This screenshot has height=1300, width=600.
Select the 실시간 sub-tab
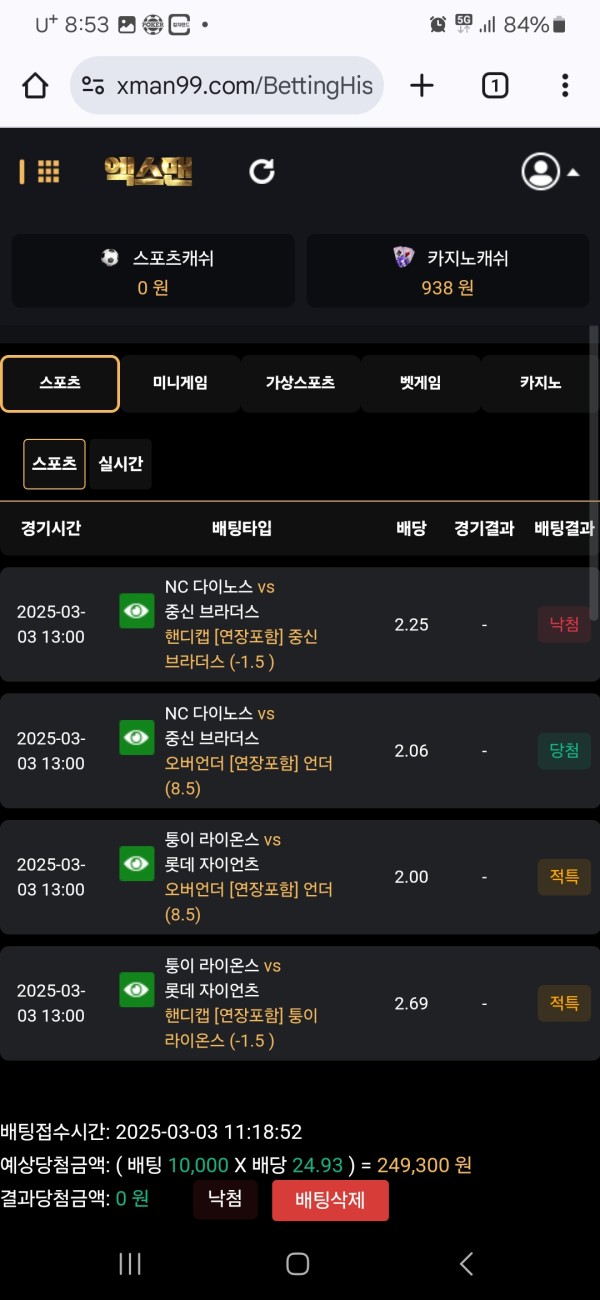[x=121, y=464]
